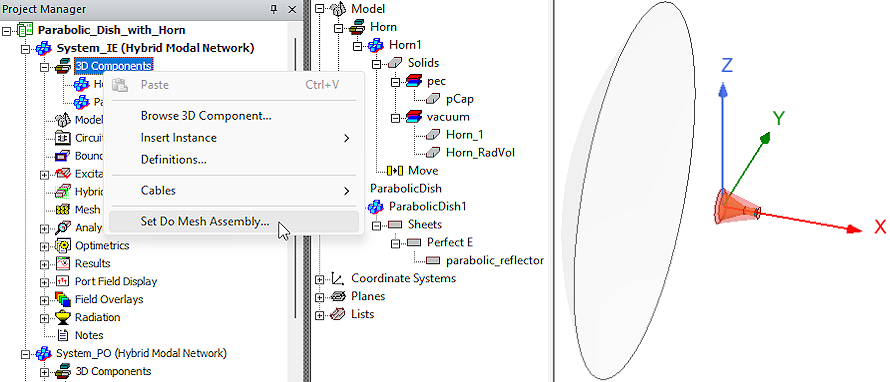Click the Model icon in the history tree
The height and width of the screenshot is (382, 890).
[339, 9]
